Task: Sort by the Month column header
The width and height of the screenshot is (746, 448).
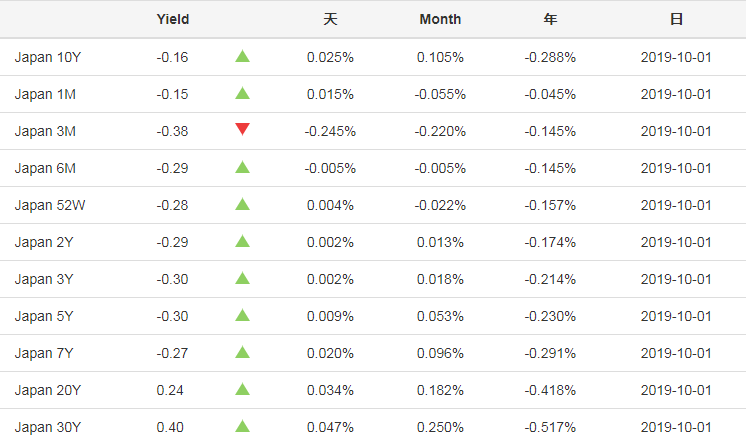Action: click(440, 19)
